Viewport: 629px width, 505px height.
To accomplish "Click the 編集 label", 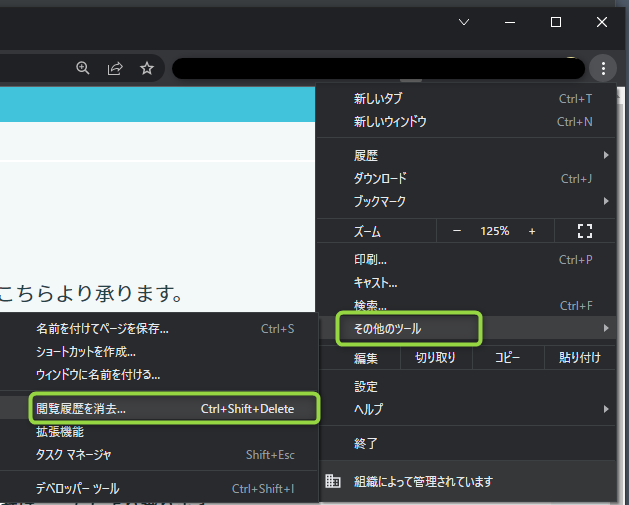I will [365, 358].
